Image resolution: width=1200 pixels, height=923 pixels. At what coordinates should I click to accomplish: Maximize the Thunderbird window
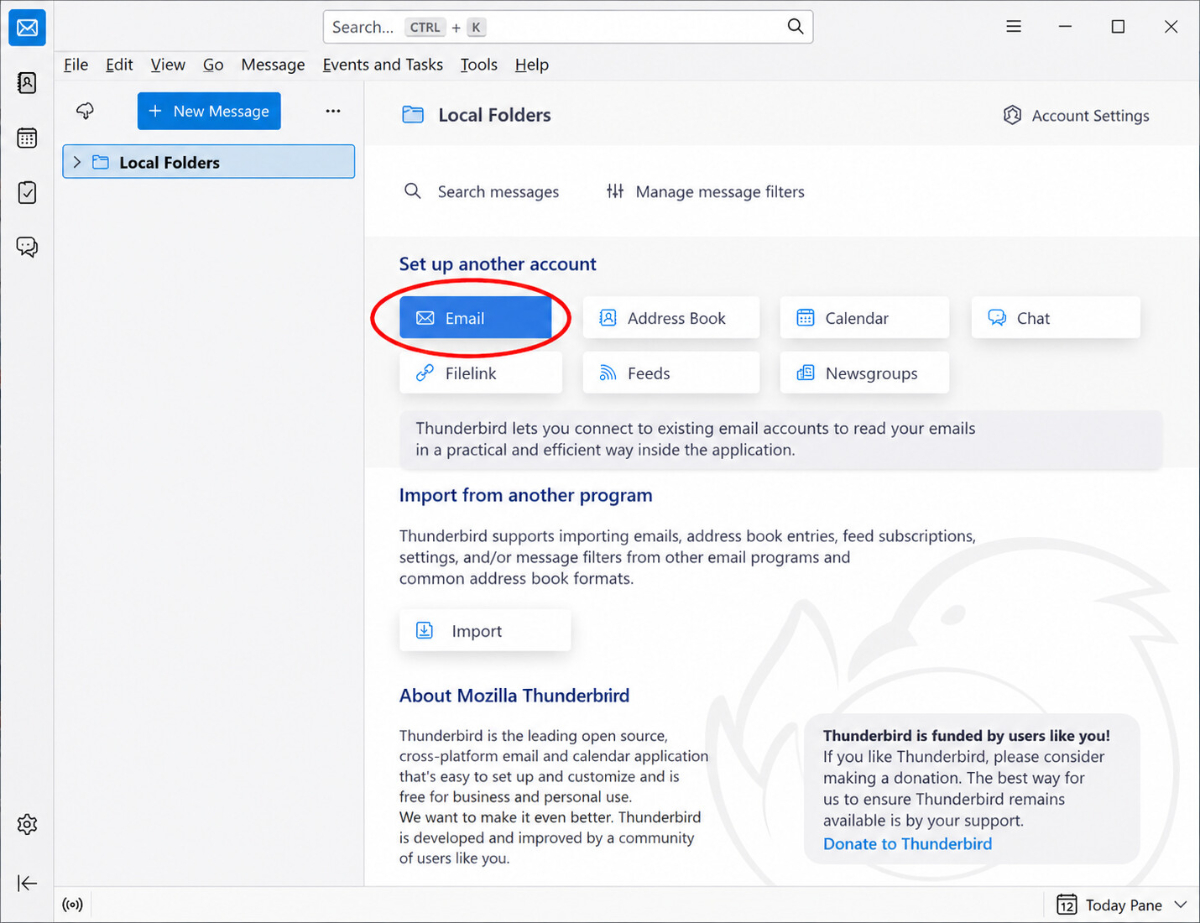tap(1118, 27)
